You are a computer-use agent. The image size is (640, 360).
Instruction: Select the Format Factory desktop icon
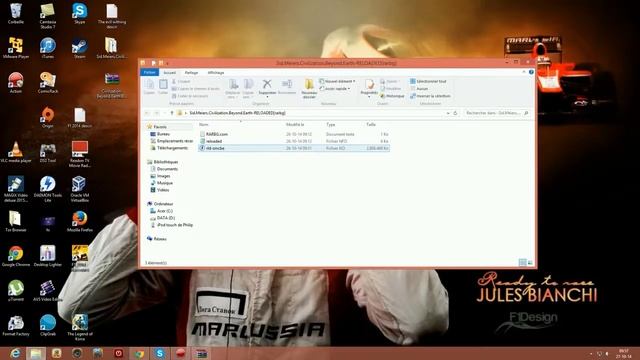click(16, 326)
